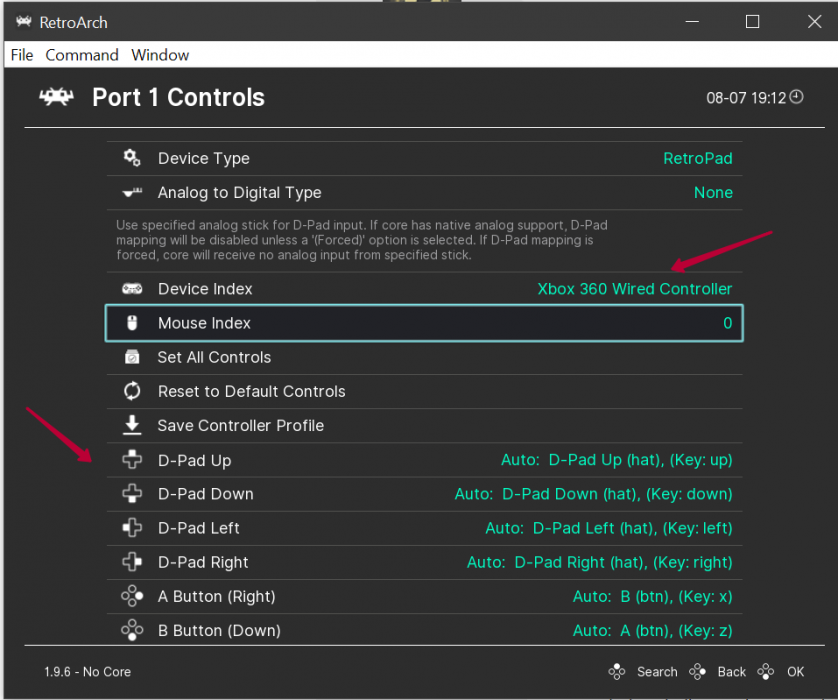Click the Analog to Digital Type icon
Viewport: 838px width, 700px height.
click(x=132, y=192)
